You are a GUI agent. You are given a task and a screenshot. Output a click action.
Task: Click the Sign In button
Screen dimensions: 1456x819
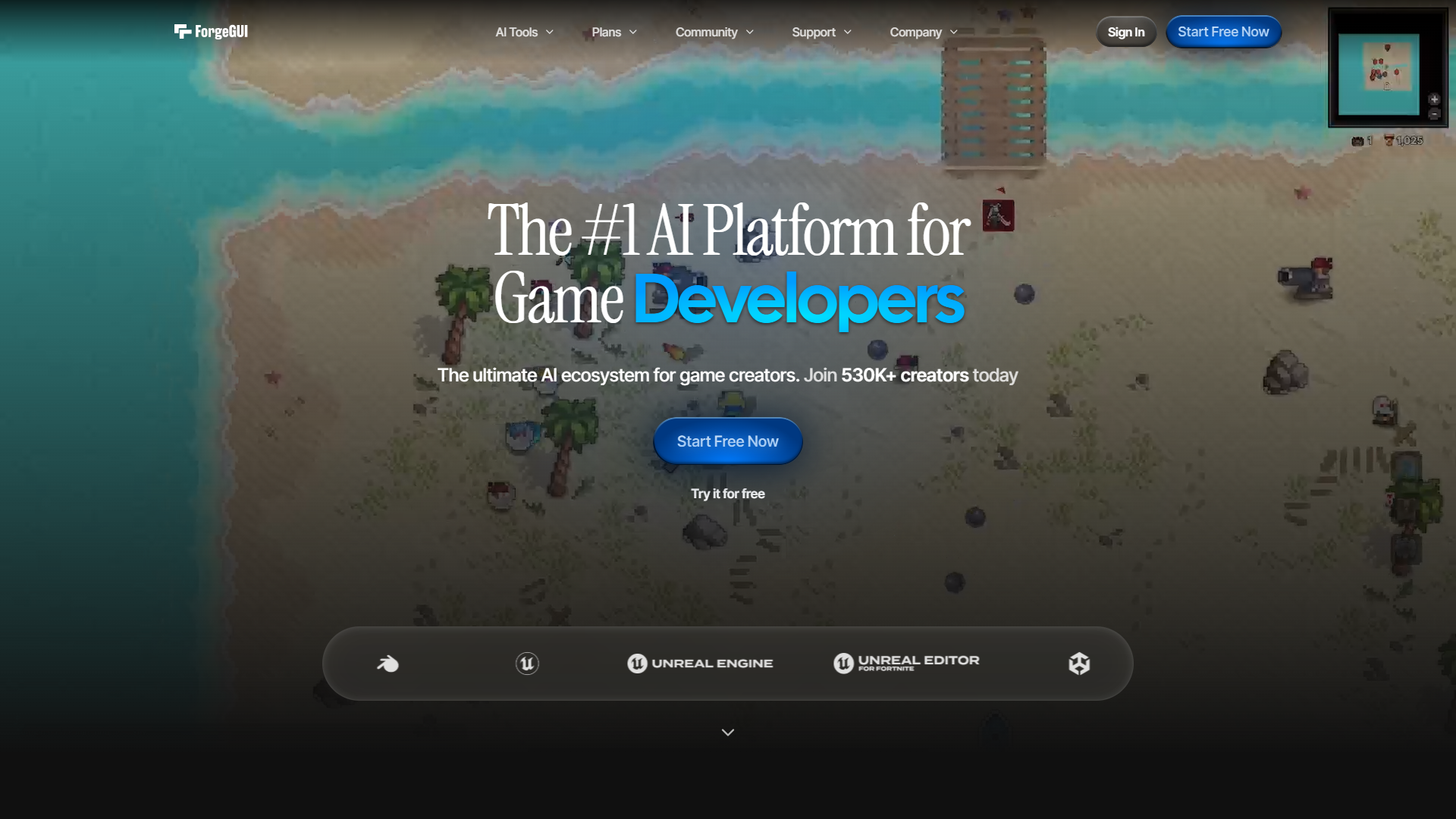[x=1125, y=32]
